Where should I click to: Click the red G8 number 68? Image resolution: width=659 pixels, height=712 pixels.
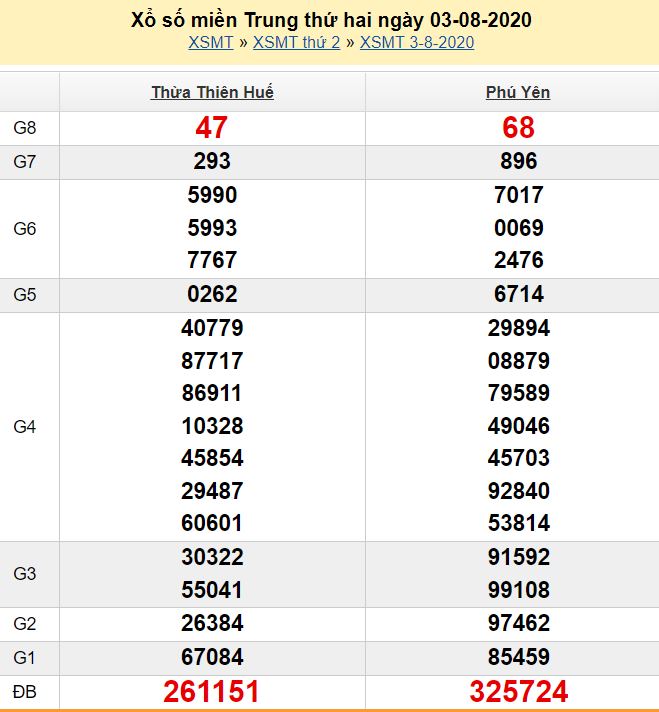click(x=518, y=128)
